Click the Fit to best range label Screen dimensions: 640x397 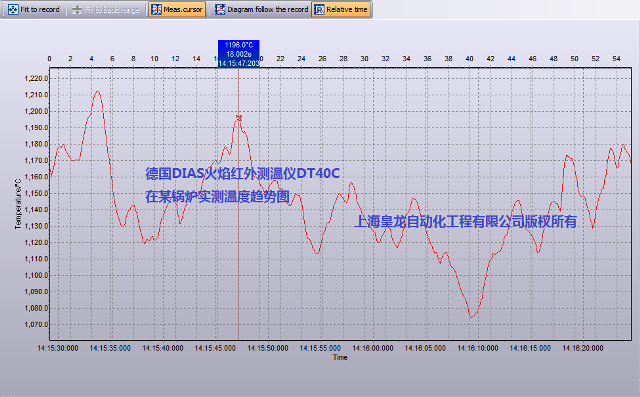coord(112,9)
